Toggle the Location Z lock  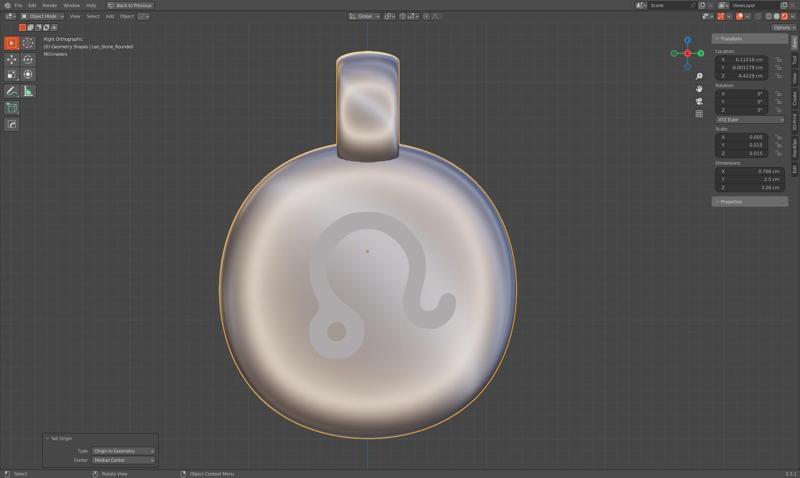[779, 76]
